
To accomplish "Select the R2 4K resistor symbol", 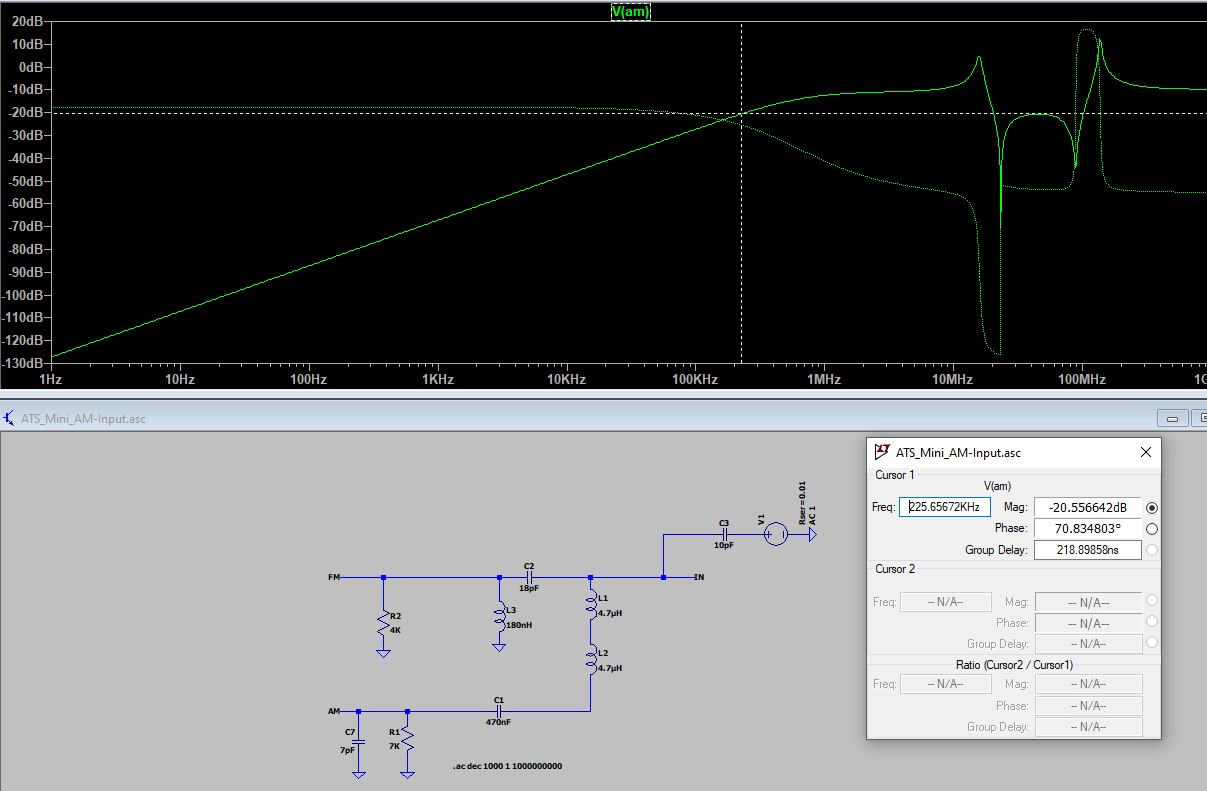I will [x=383, y=623].
